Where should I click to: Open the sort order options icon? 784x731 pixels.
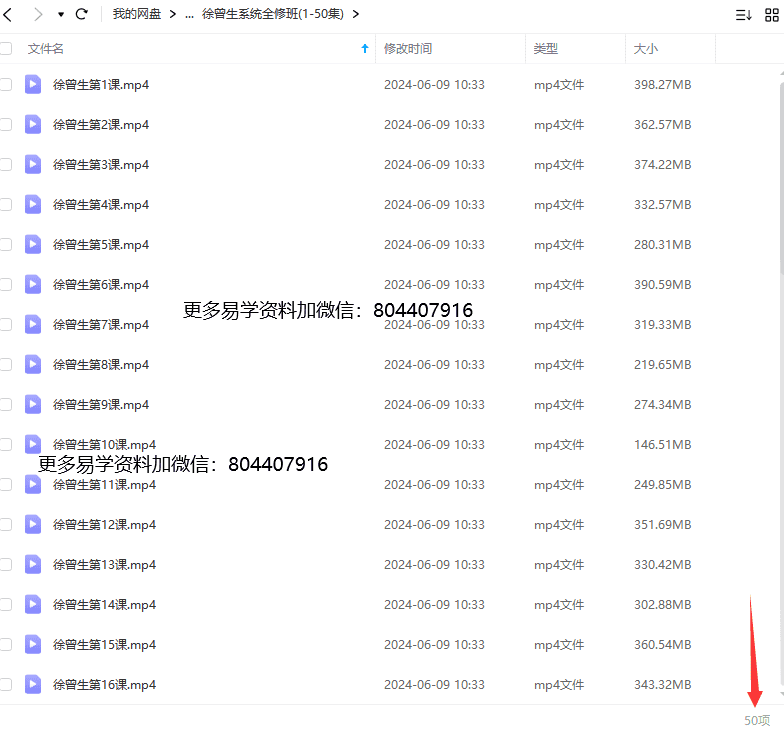click(743, 15)
